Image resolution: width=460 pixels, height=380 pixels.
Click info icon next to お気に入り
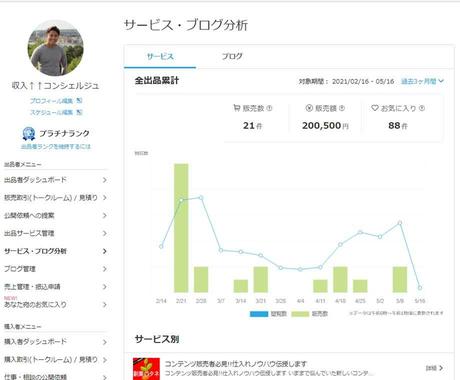click(422, 108)
